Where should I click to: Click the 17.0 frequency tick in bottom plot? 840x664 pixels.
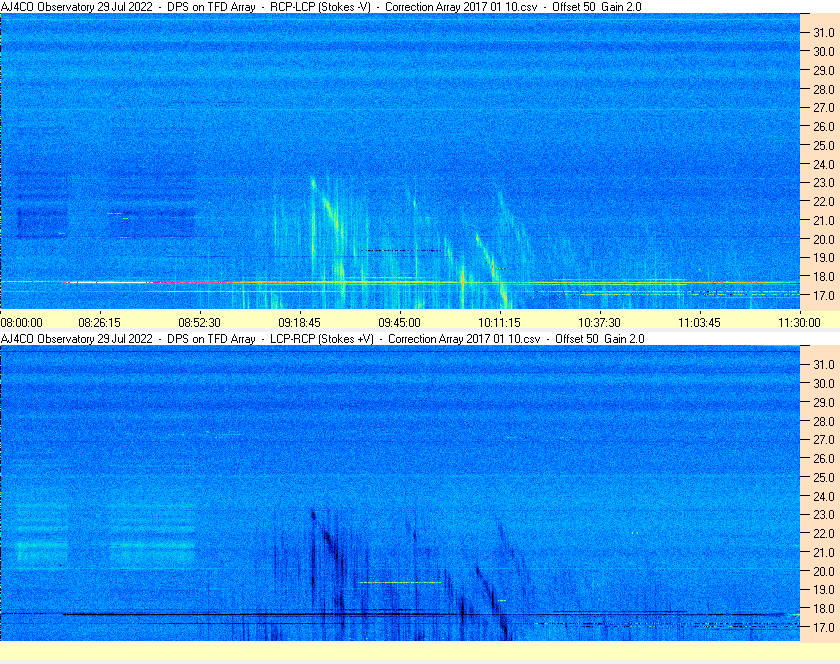824,628
